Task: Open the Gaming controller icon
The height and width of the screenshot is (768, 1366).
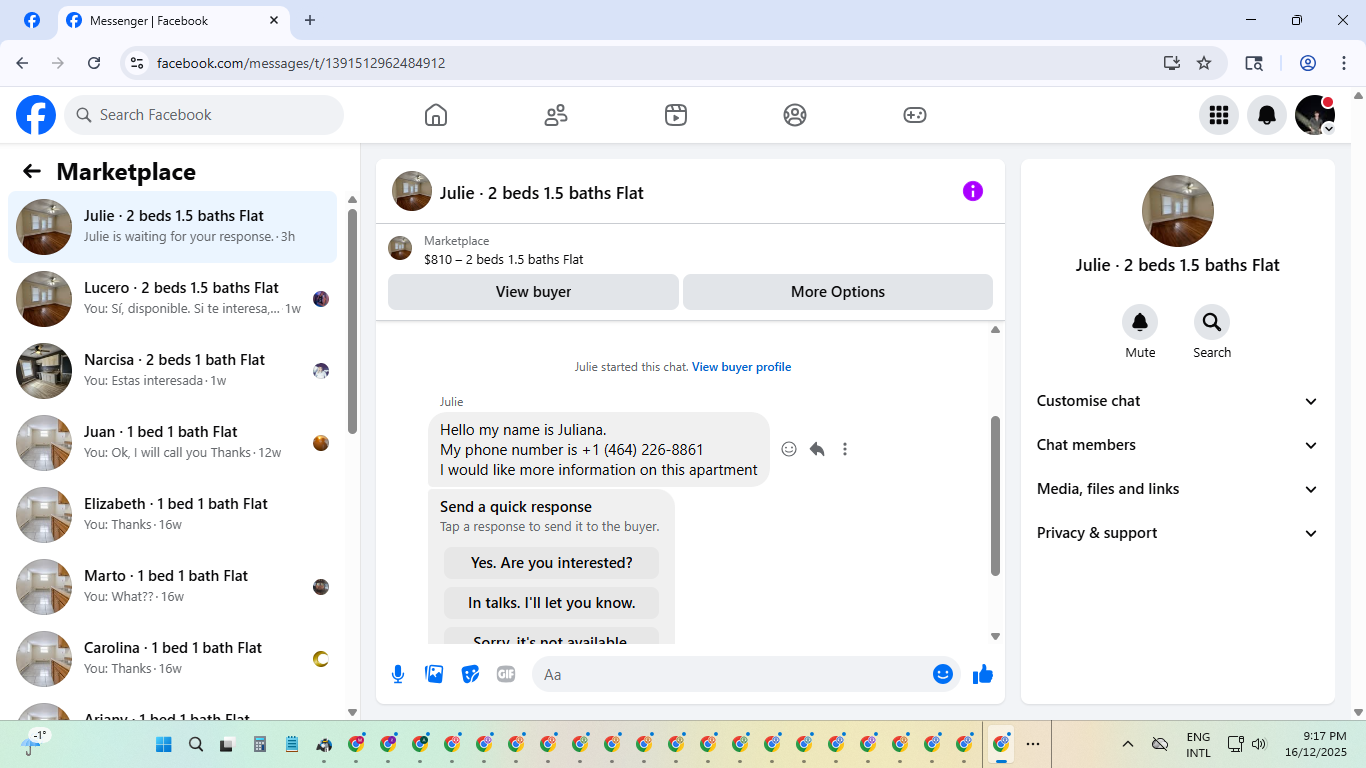Action: 915,115
